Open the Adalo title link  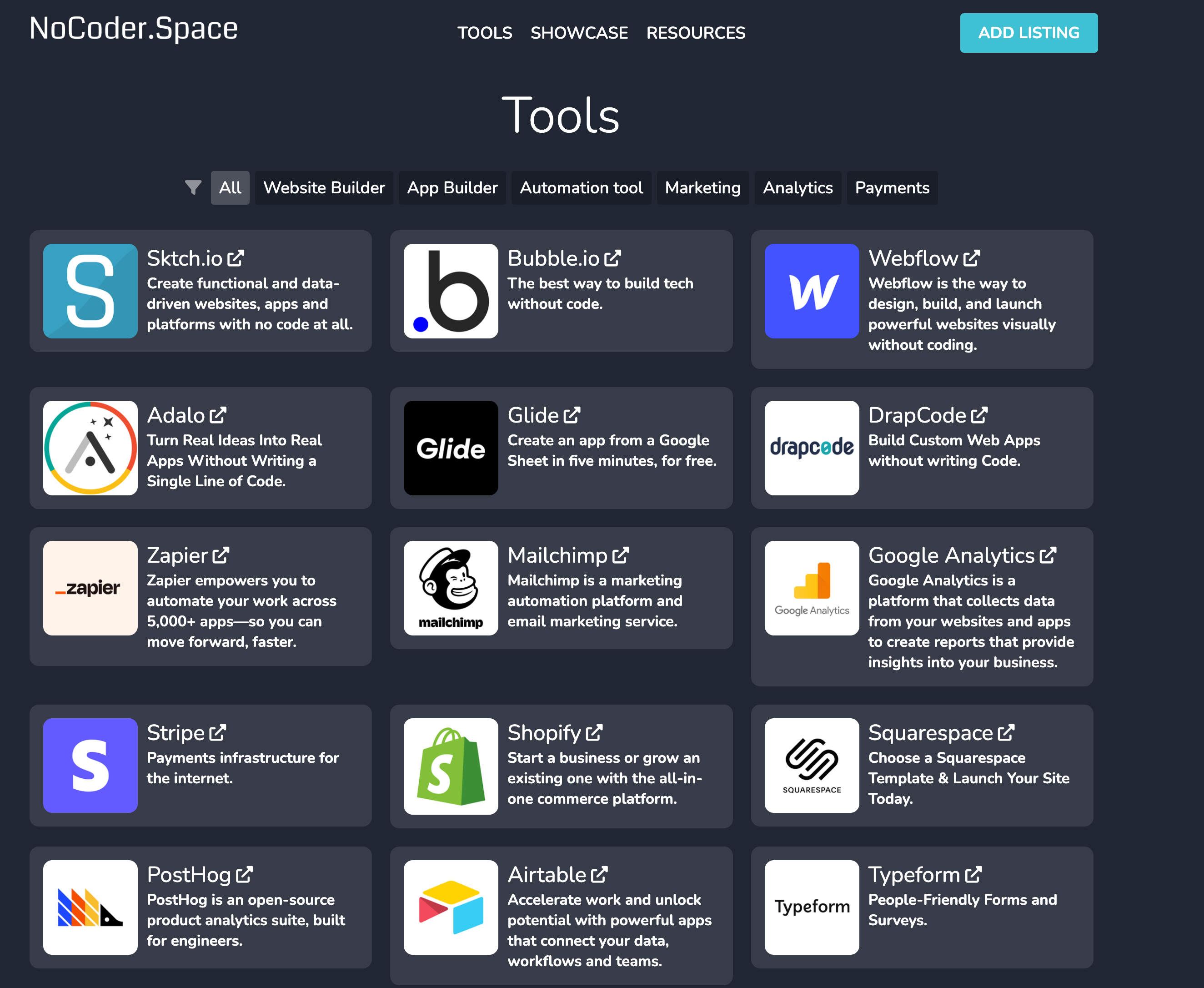point(176,415)
